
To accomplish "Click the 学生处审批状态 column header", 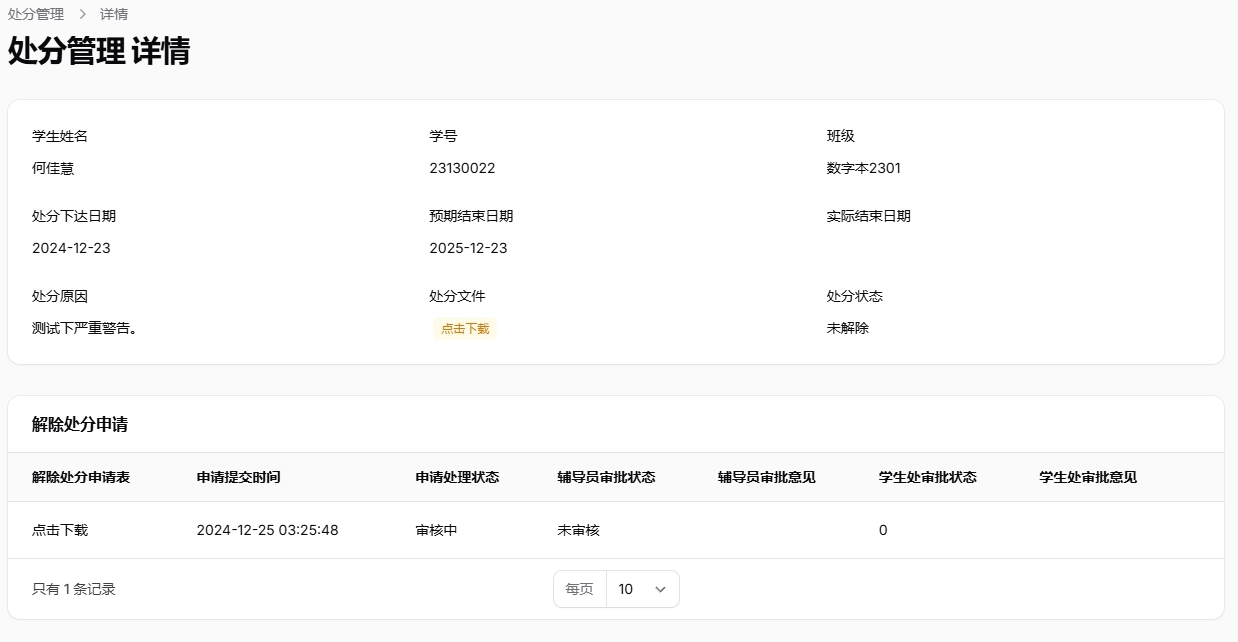I will click(928, 477).
